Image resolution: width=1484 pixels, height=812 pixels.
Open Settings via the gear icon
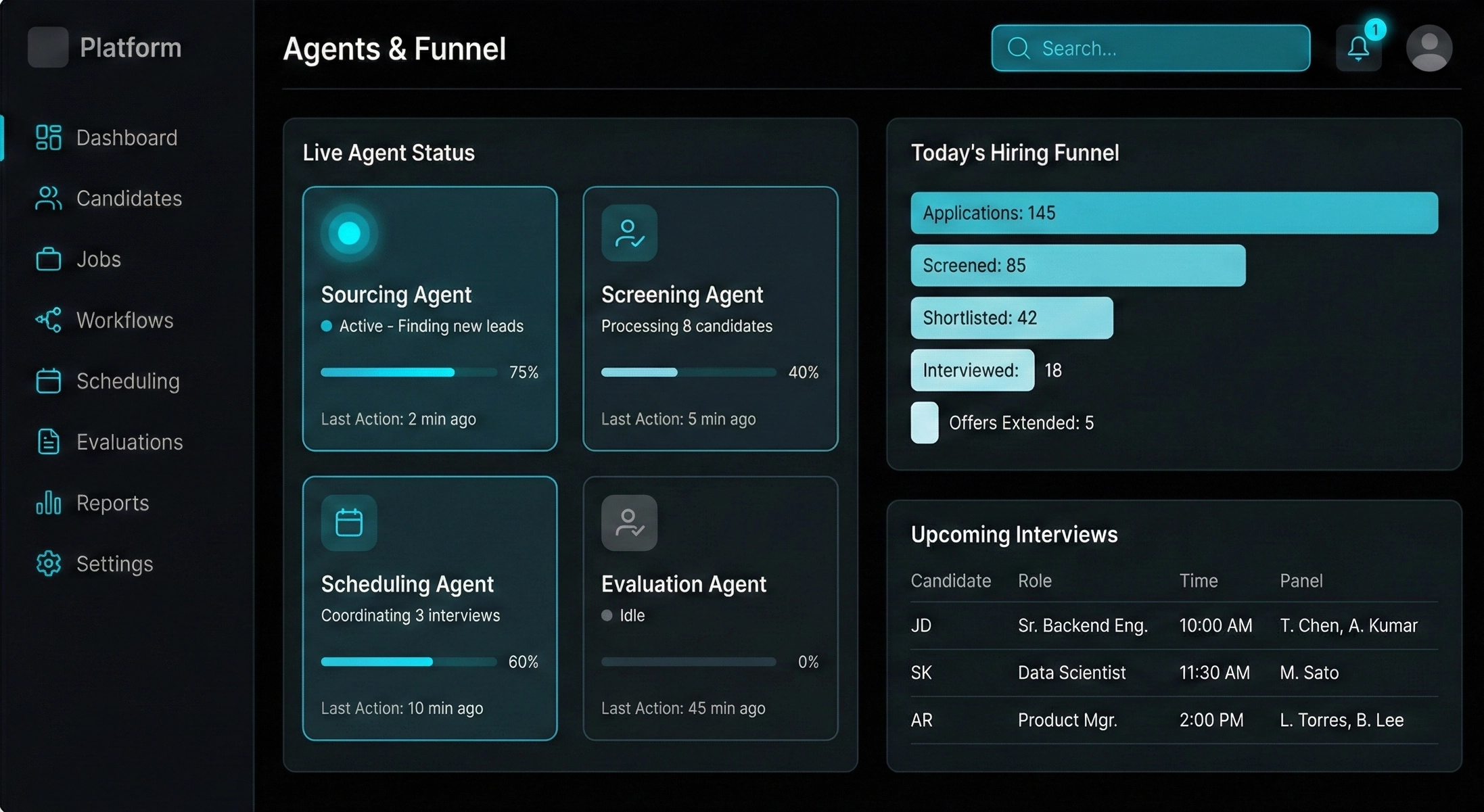pyautogui.click(x=47, y=563)
